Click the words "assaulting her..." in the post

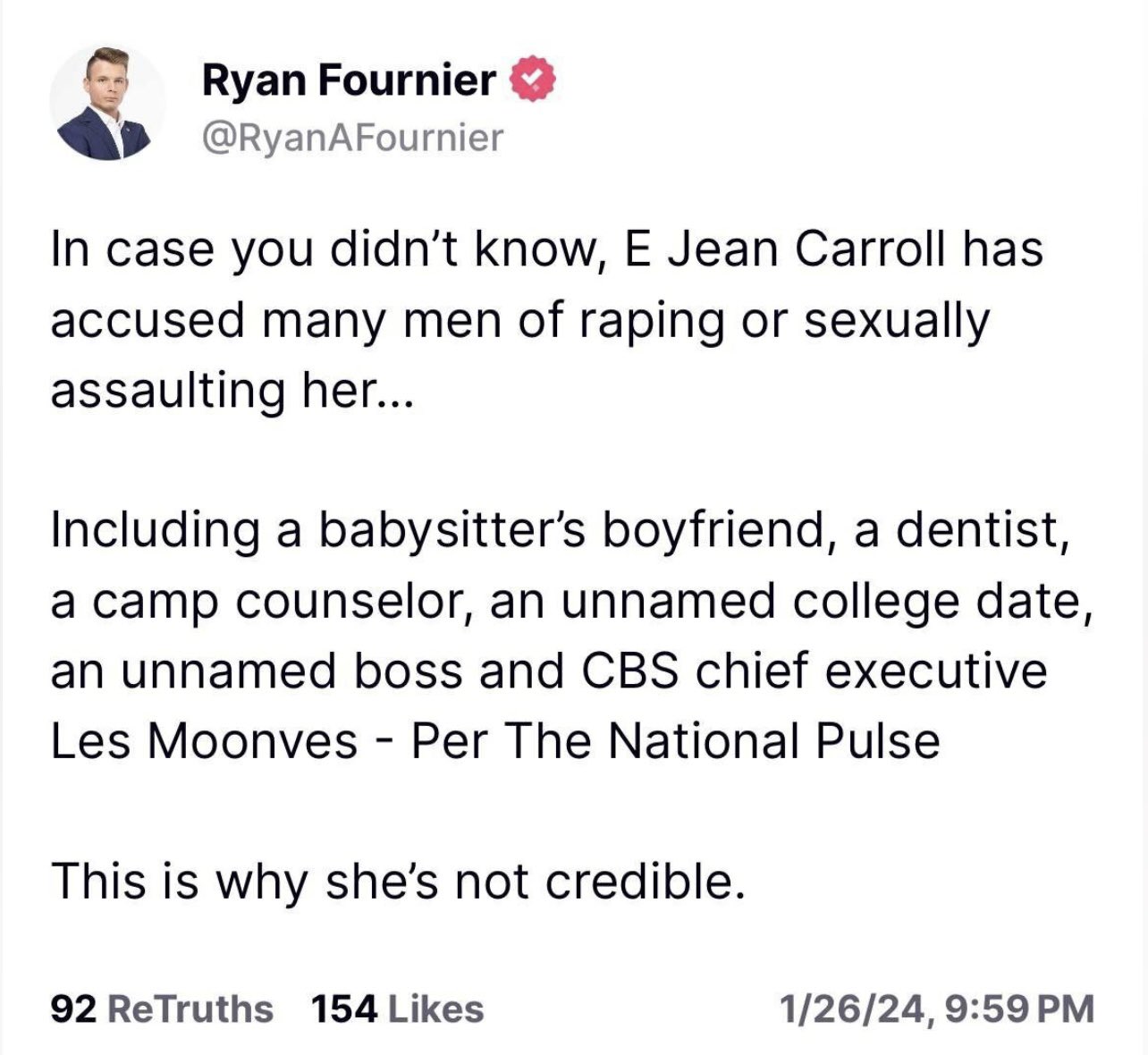point(229,391)
